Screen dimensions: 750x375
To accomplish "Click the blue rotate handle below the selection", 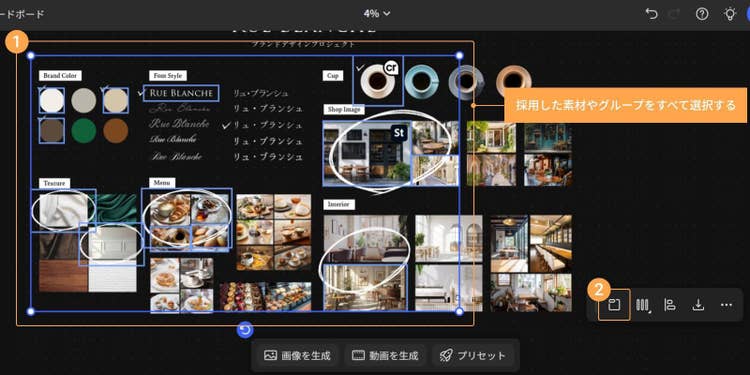I will click(245, 330).
